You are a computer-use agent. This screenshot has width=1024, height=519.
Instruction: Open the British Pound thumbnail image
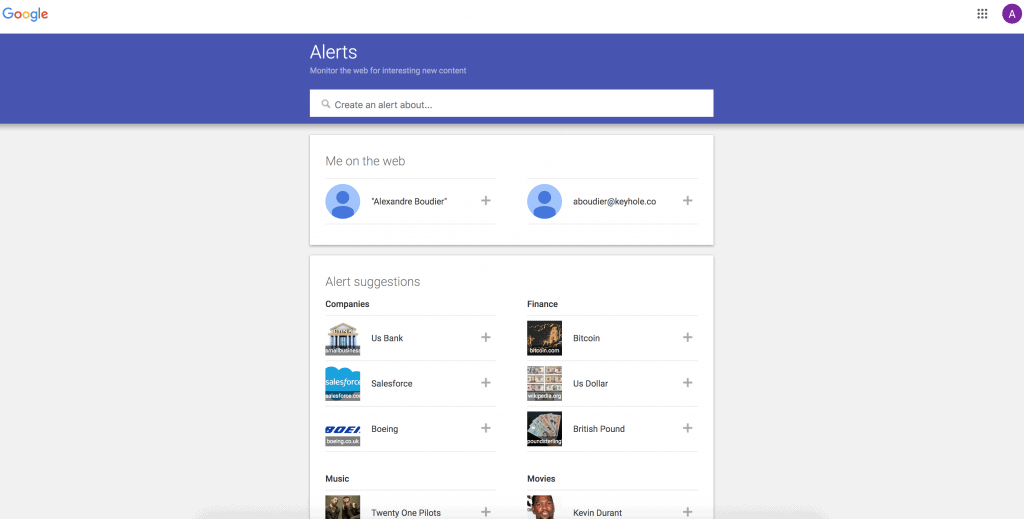point(545,429)
